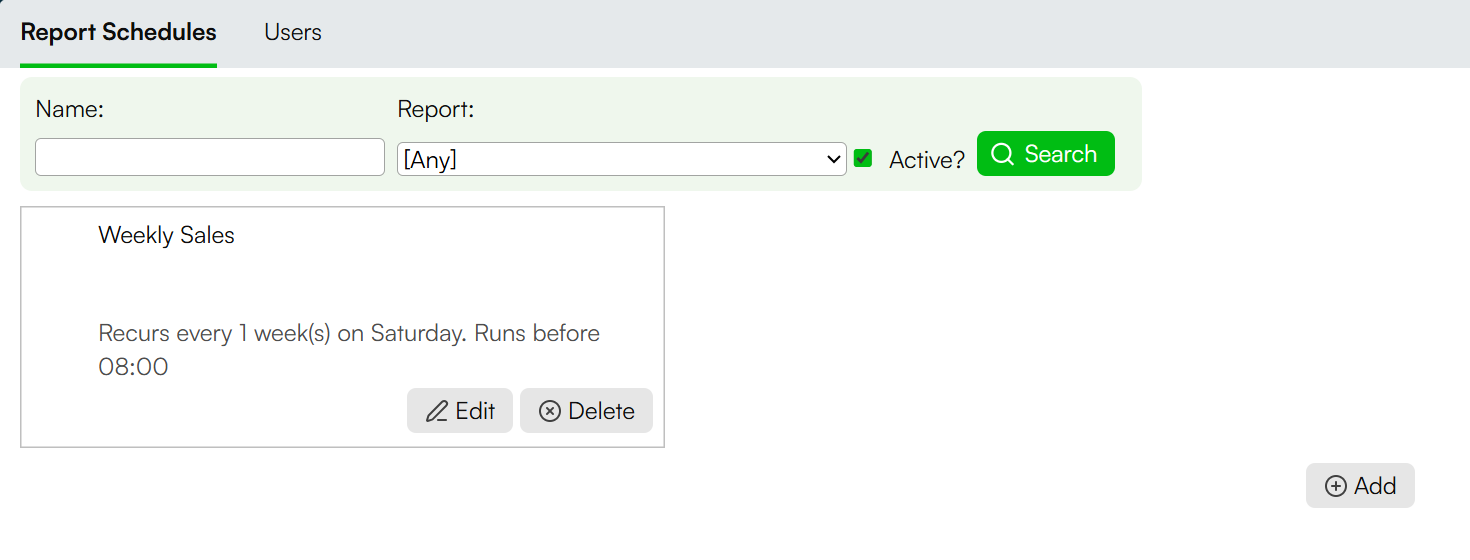Screen dimensions: 1470x560
Task: Click the circled plus icon beside Add
Action: pyautogui.click(x=1336, y=486)
